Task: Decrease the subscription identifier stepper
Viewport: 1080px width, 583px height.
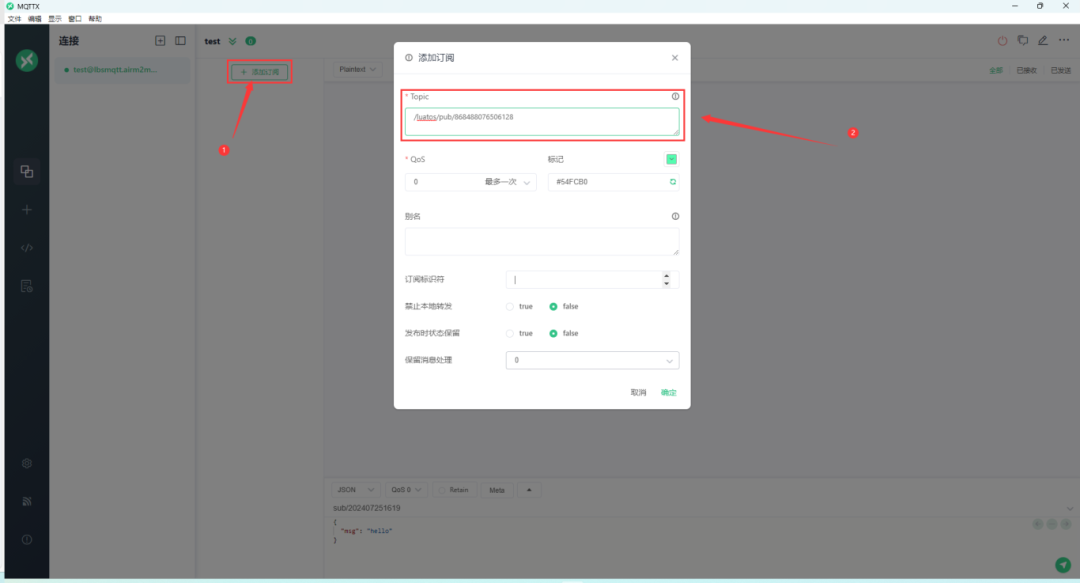Action: (x=666, y=283)
